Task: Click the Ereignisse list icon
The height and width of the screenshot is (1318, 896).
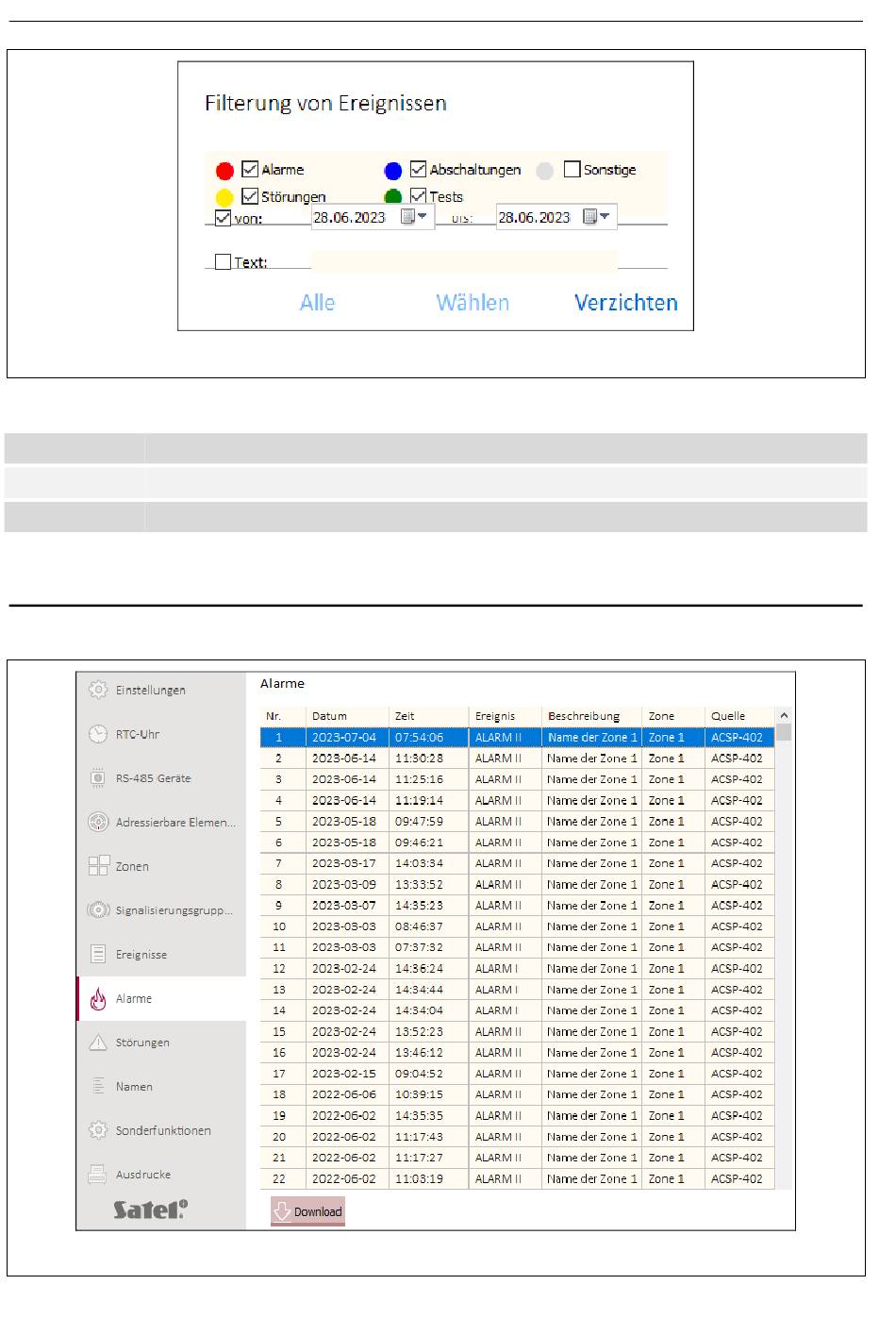Action: [x=98, y=954]
